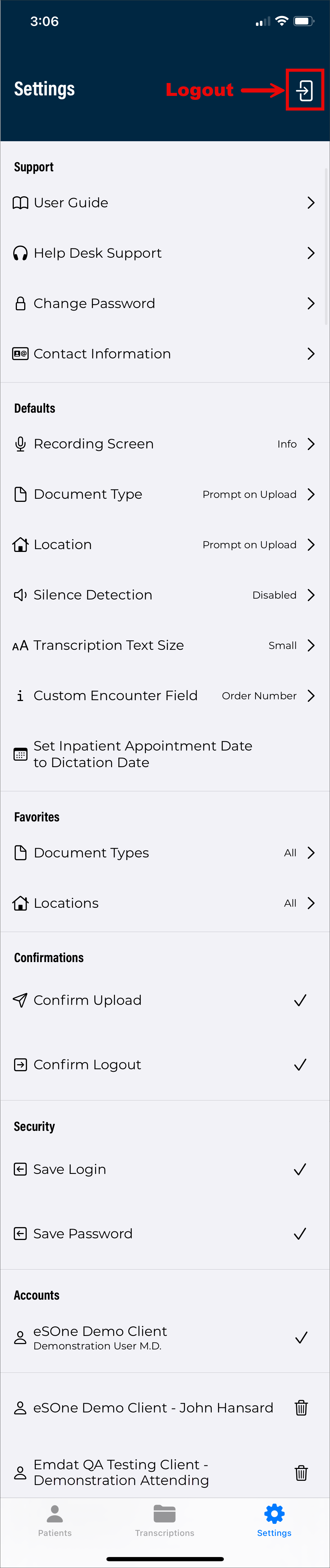
Task: Delete Emdat QA Testing Client account
Action: 301,1472
